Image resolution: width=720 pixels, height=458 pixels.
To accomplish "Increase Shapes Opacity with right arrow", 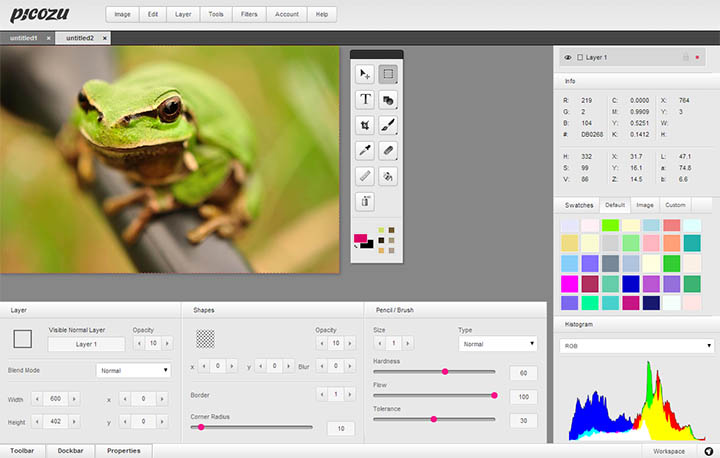I will [350, 343].
